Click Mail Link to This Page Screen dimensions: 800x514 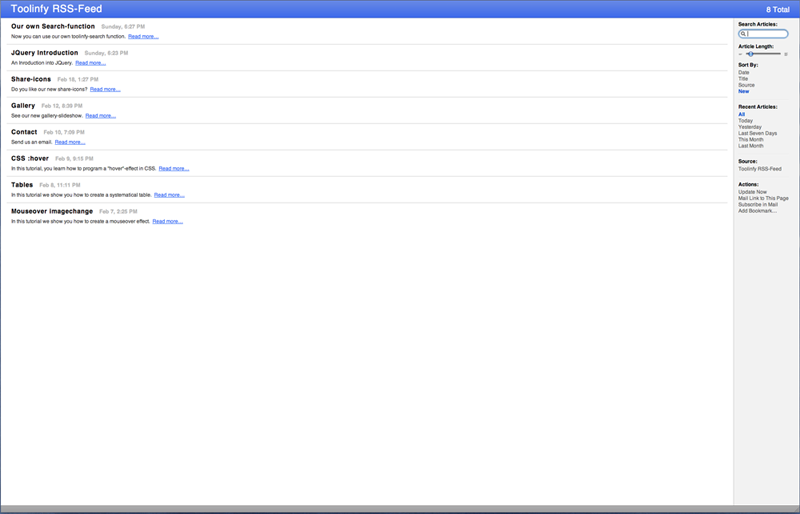pos(763,198)
